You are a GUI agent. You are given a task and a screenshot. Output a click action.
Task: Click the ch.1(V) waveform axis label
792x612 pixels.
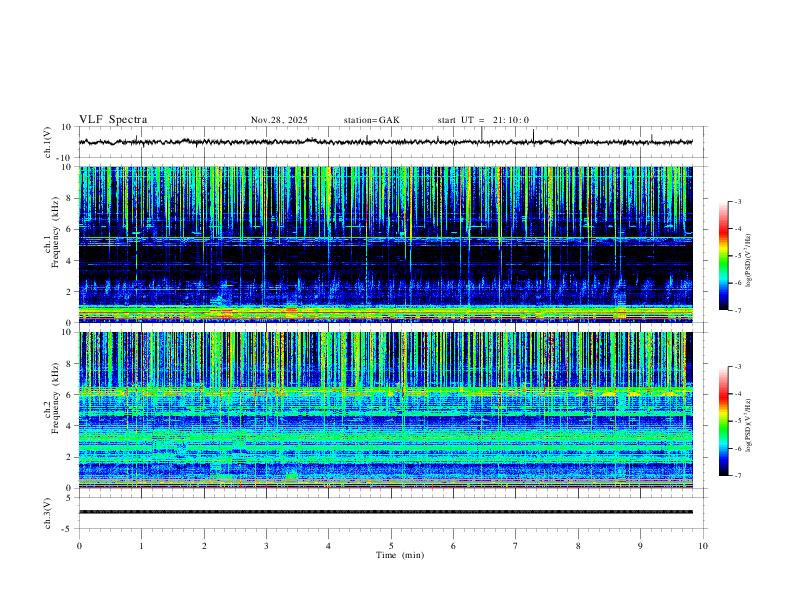tap(48, 142)
